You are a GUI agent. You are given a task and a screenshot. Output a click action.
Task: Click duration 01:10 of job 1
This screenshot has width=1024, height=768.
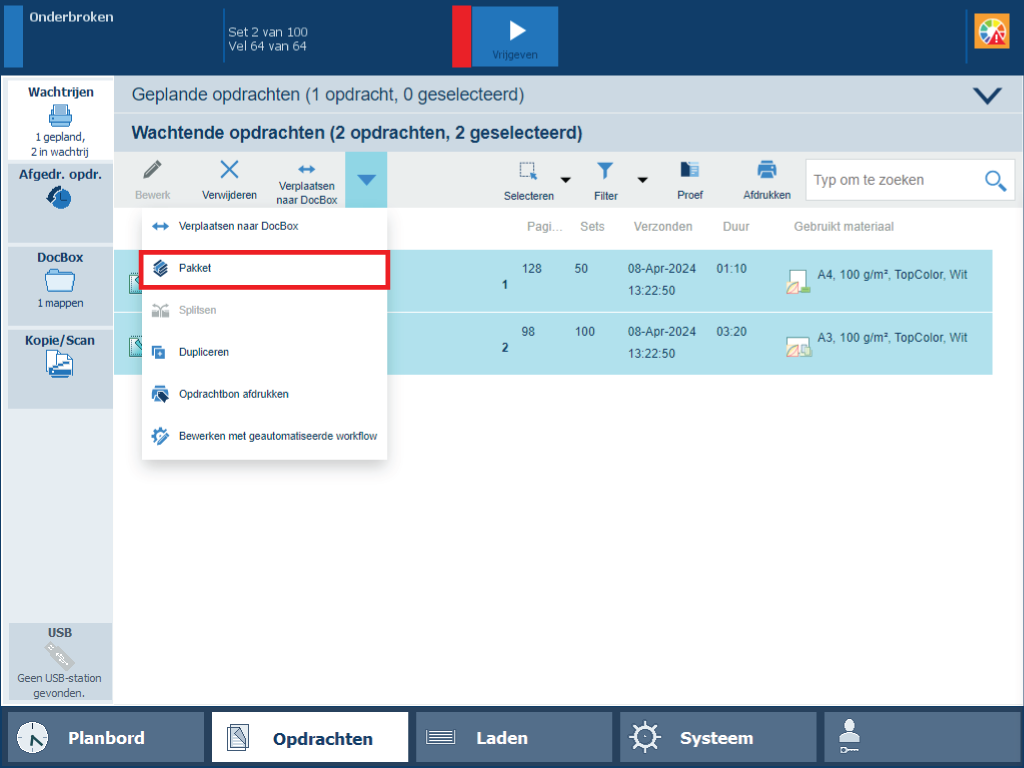coord(731,268)
